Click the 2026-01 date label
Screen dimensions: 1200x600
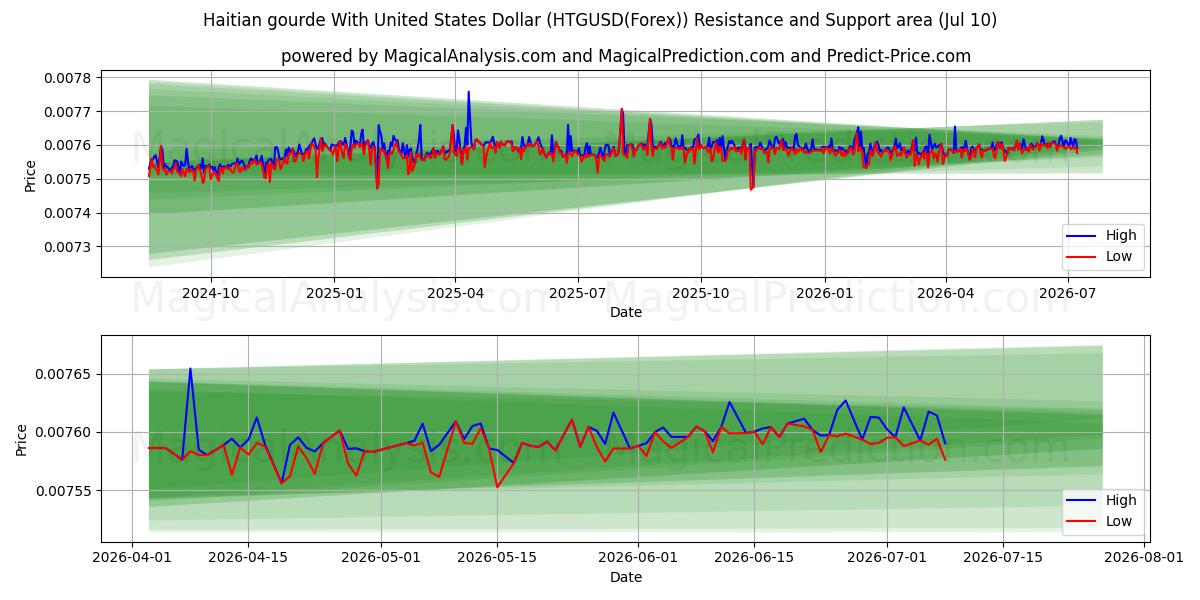pyautogui.click(x=824, y=294)
